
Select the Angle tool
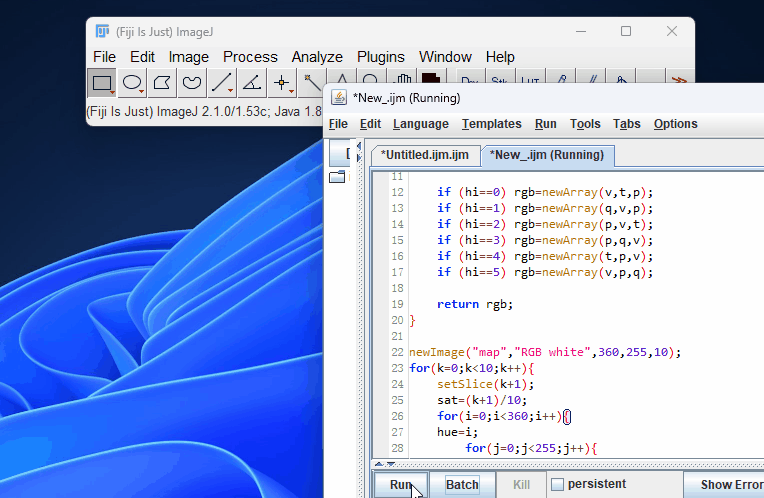252,83
